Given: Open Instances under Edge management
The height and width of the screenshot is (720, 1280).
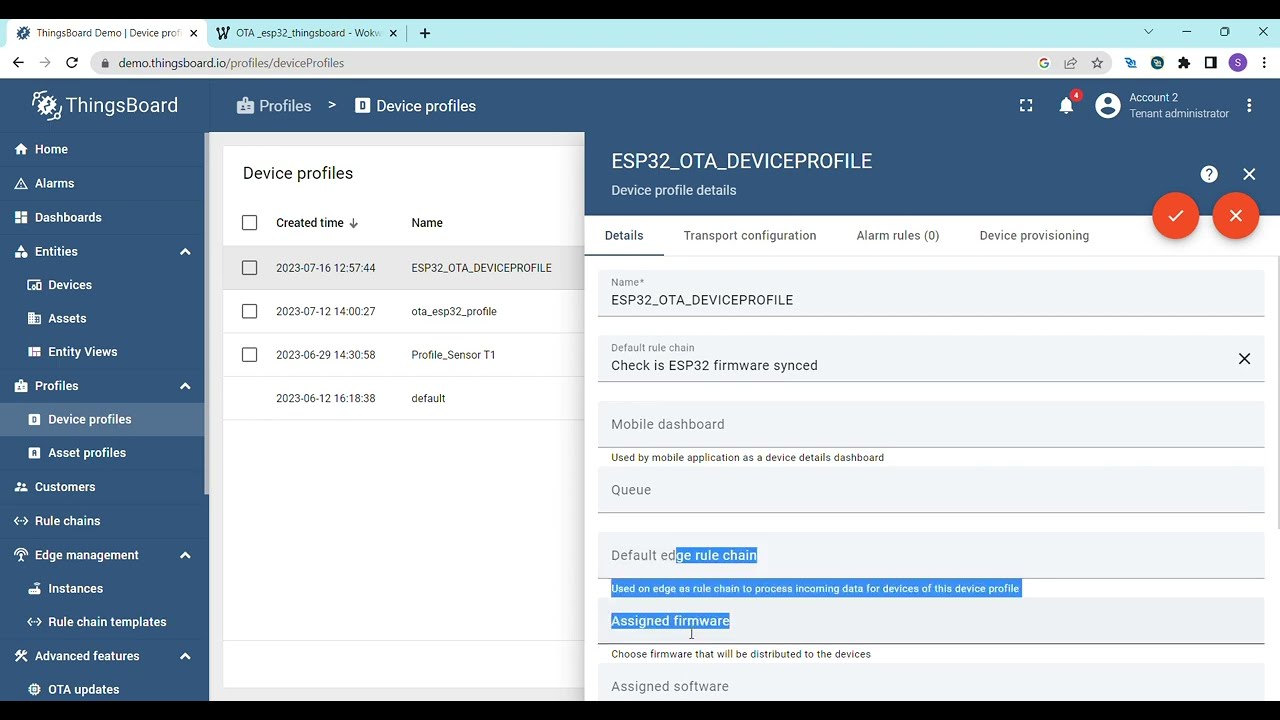Looking at the screenshot, I should (104, 588).
